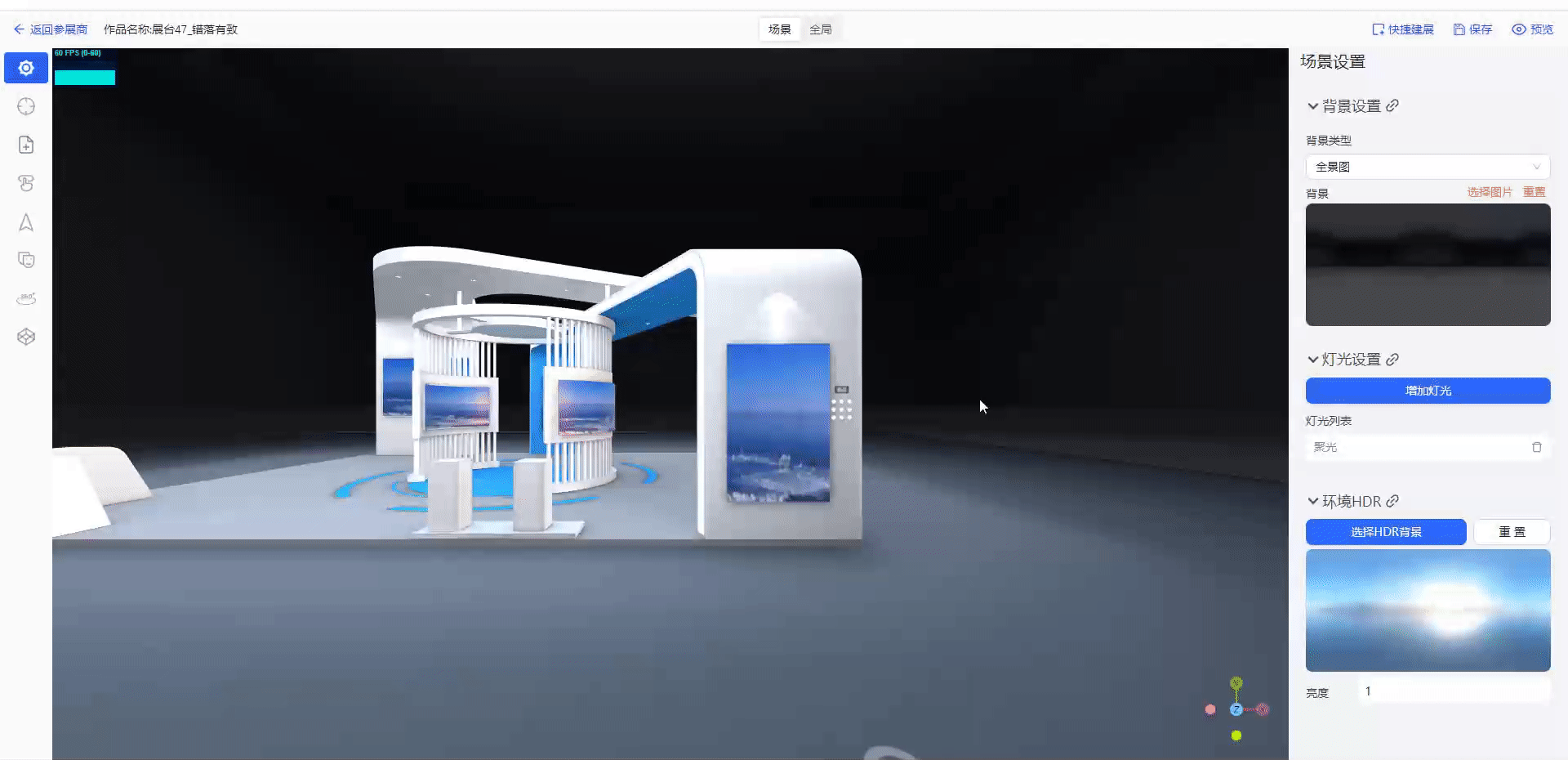Select the navigation arrow tool
1568x760 pixels.
point(26,221)
